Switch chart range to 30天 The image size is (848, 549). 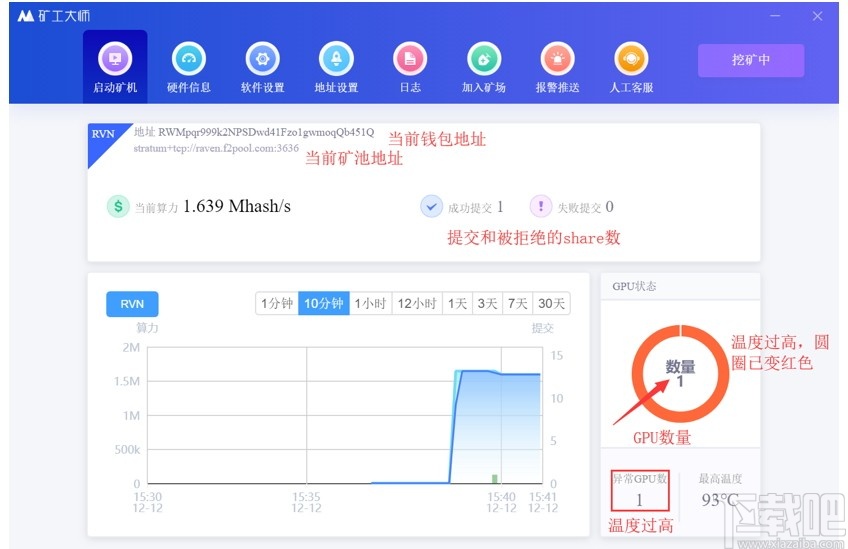coord(551,303)
